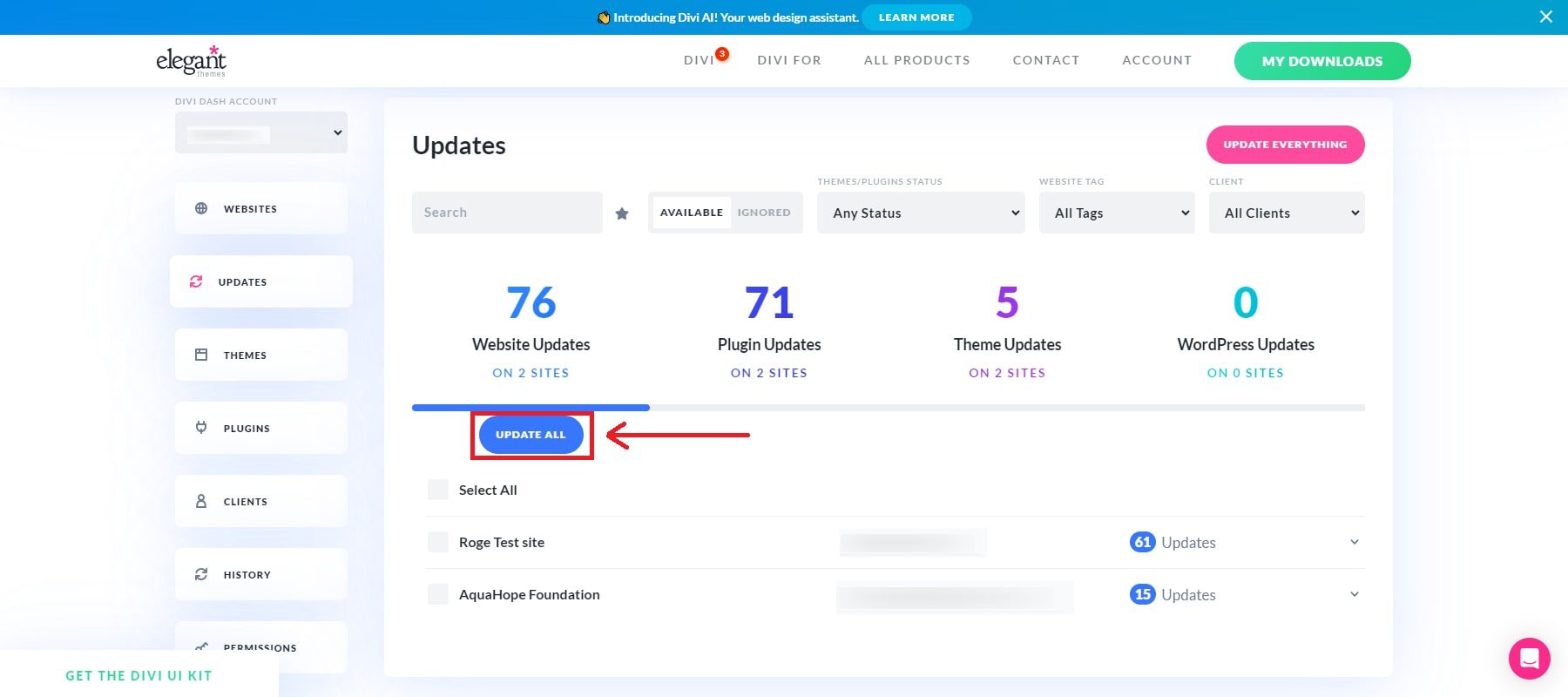The height and width of the screenshot is (697, 1568).
Task: Click Get the Divi UI Kit link
Action: click(x=139, y=675)
